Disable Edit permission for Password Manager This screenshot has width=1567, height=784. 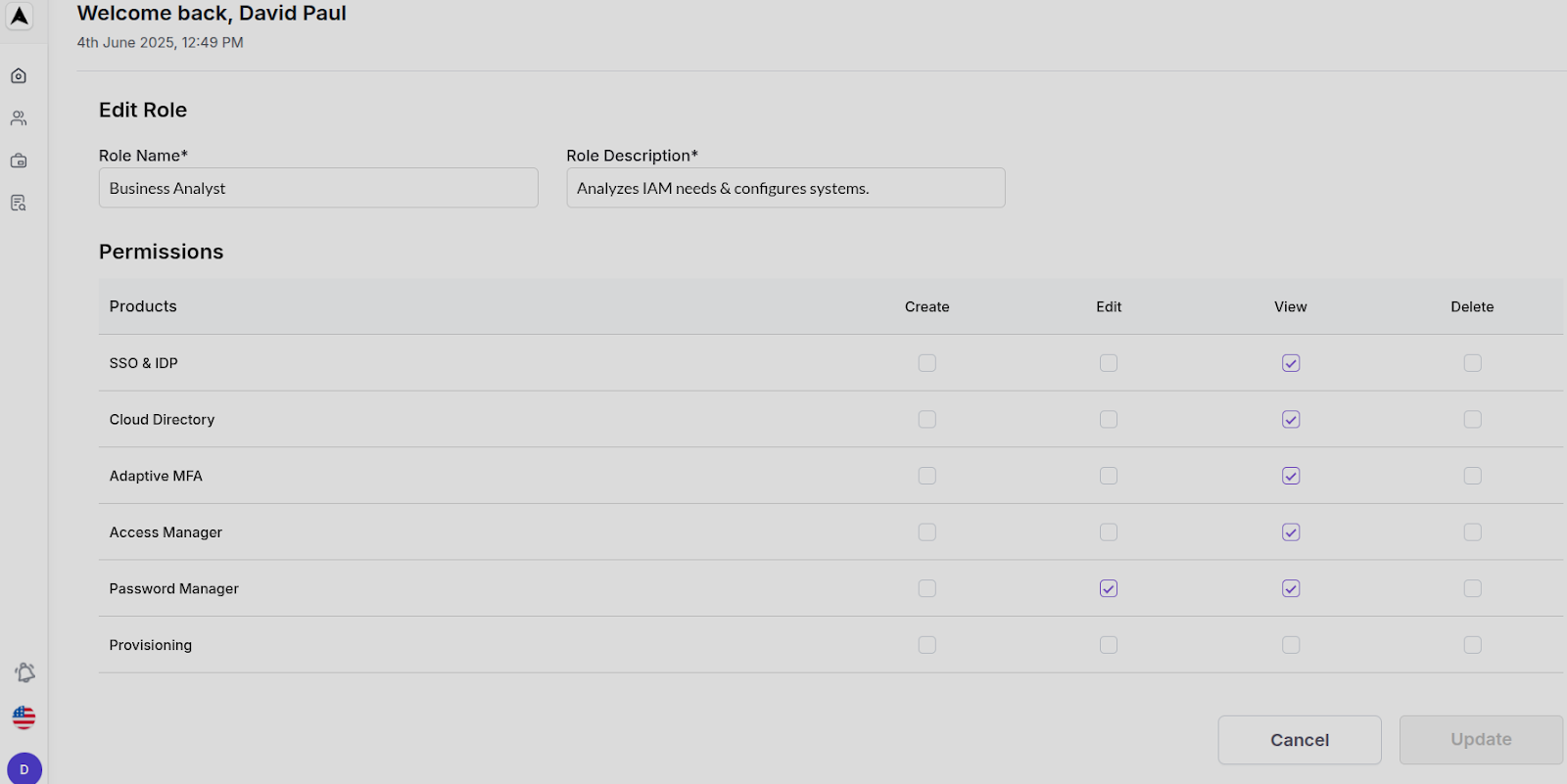pos(1108,588)
